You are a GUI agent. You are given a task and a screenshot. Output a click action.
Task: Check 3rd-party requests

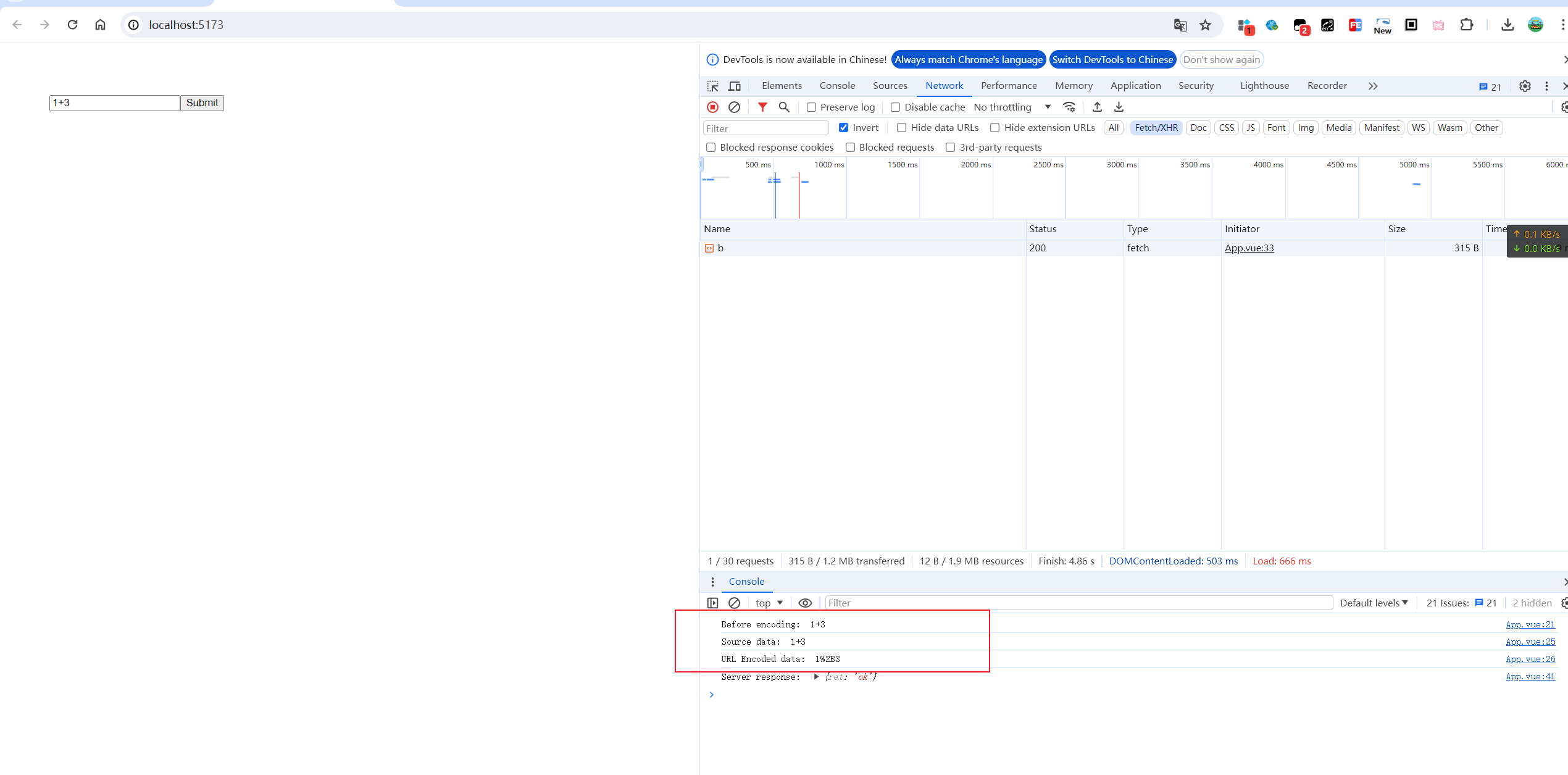pyautogui.click(x=950, y=148)
